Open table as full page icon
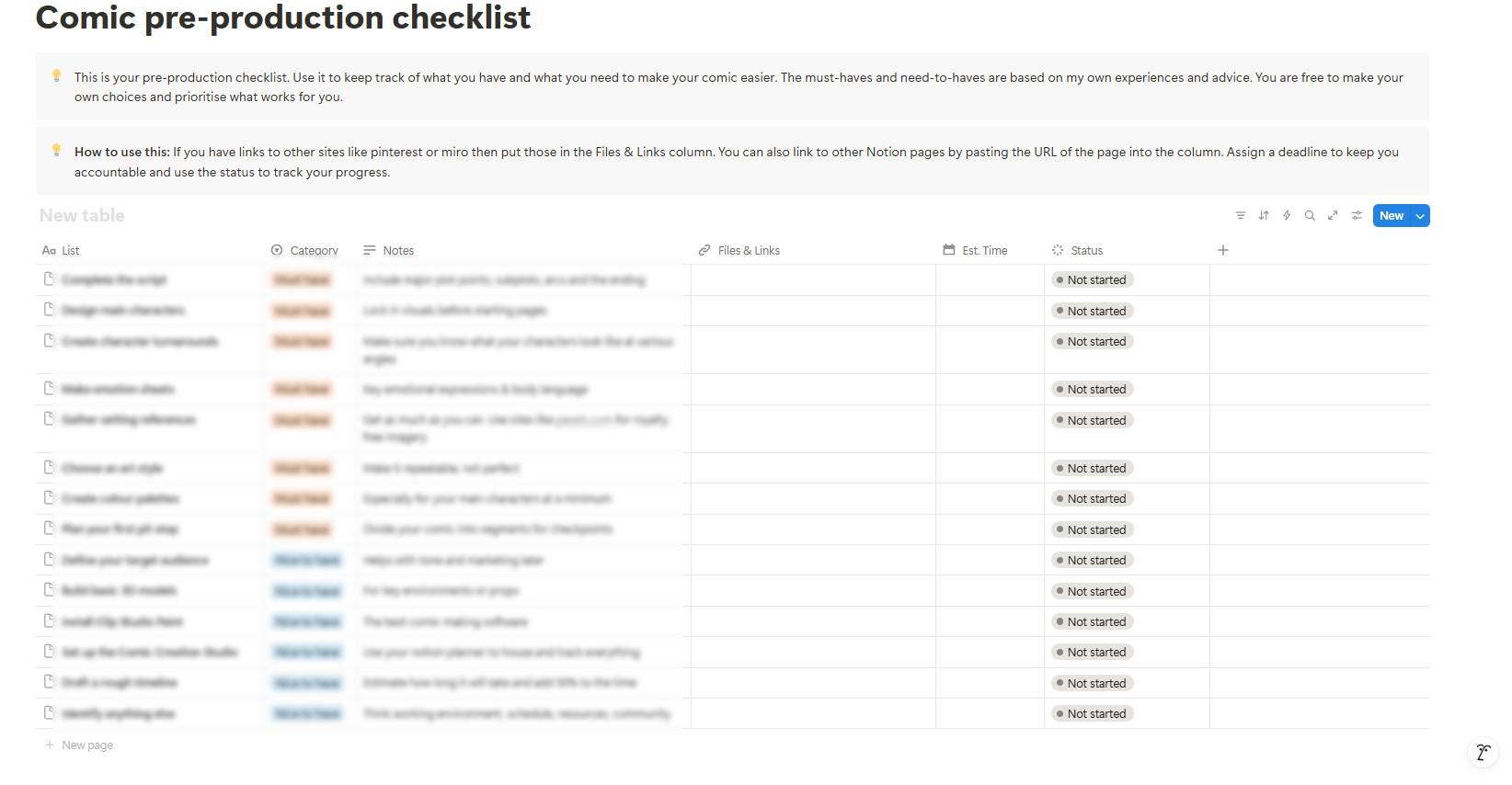The height and width of the screenshot is (785, 1512). 1333,216
